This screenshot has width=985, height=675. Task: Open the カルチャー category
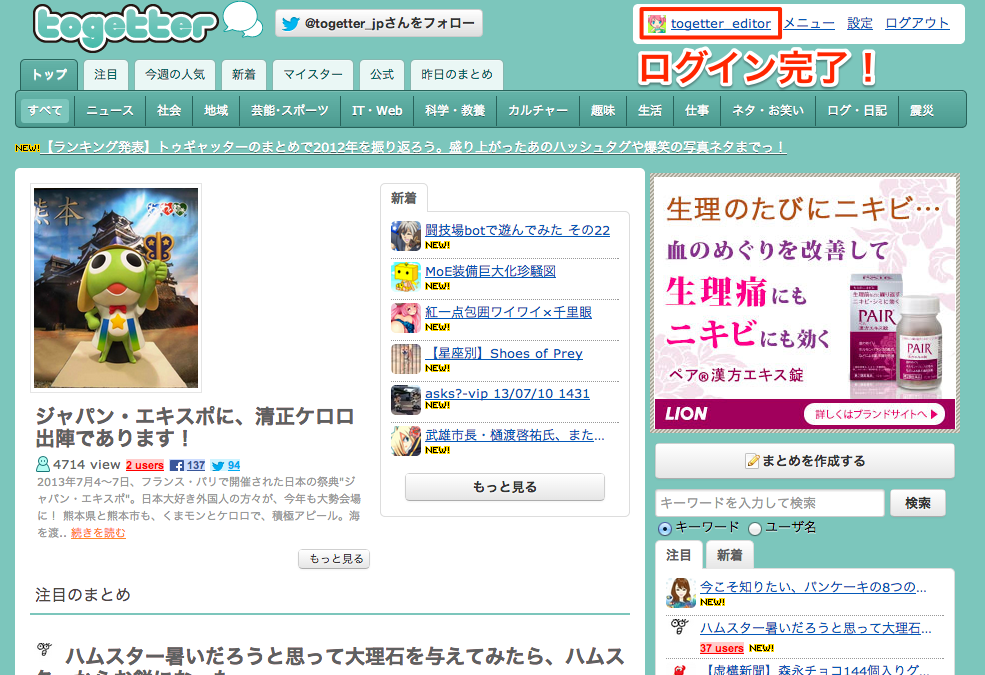coord(538,111)
